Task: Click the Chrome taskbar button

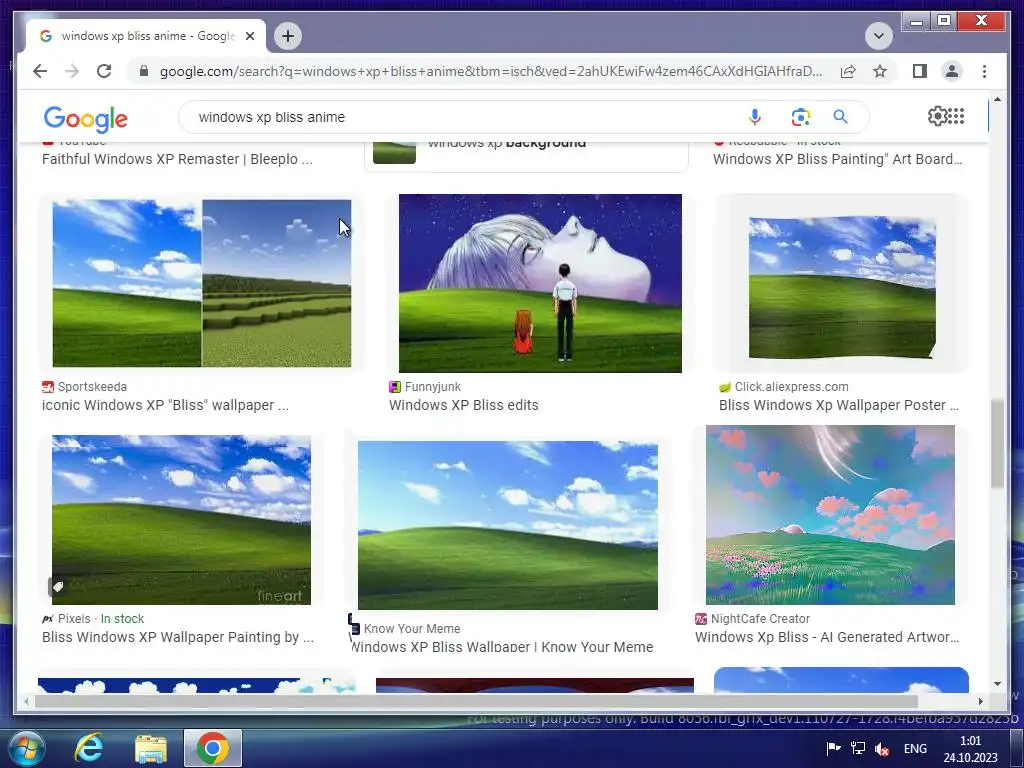Action: tap(213, 748)
